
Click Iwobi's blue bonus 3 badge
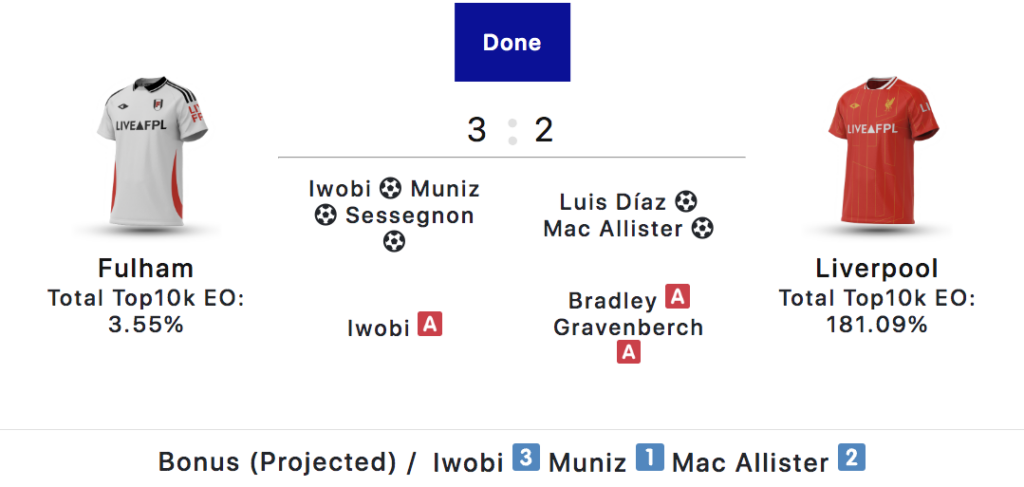(525, 458)
